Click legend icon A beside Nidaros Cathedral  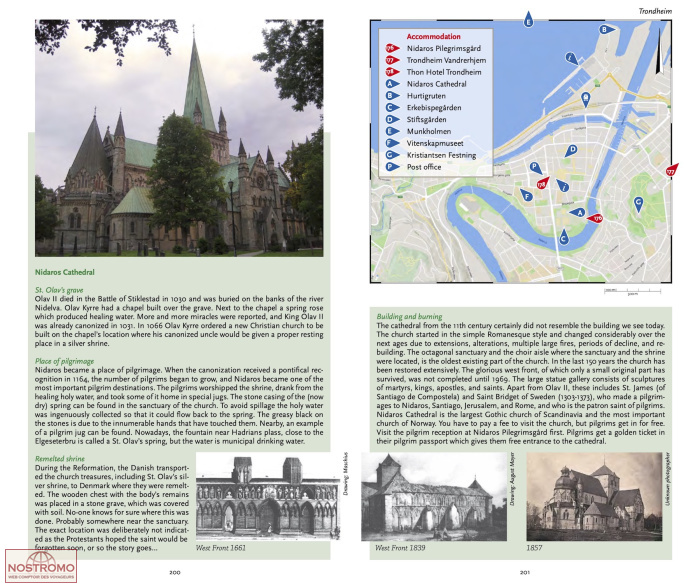392,83
